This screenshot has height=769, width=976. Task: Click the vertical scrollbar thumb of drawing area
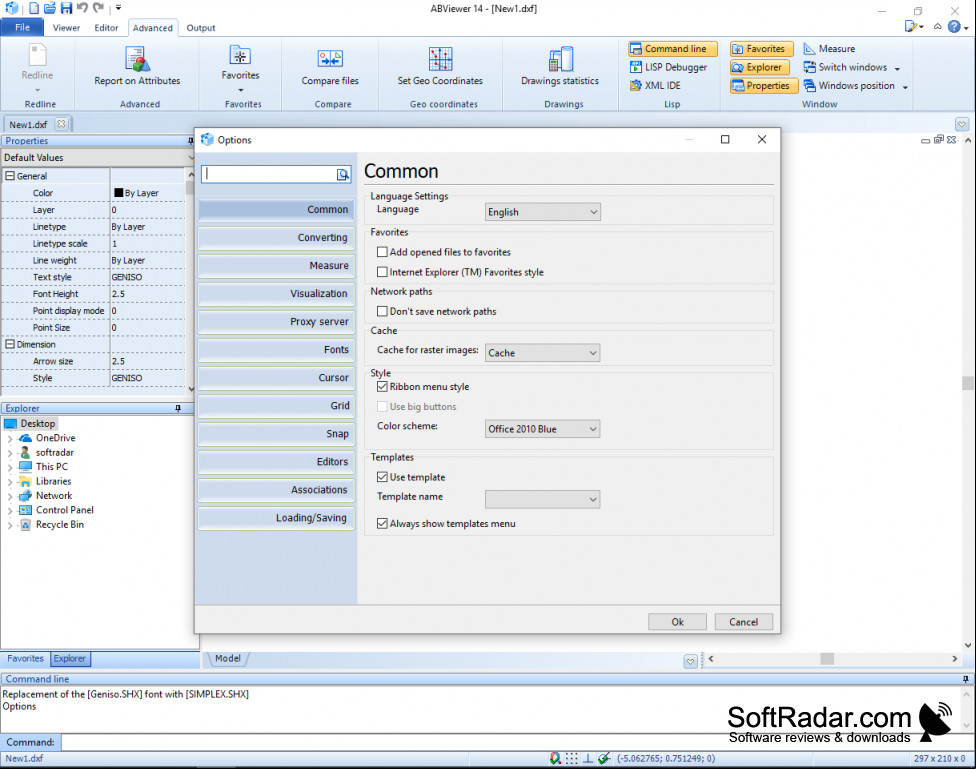click(x=968, y=383)
